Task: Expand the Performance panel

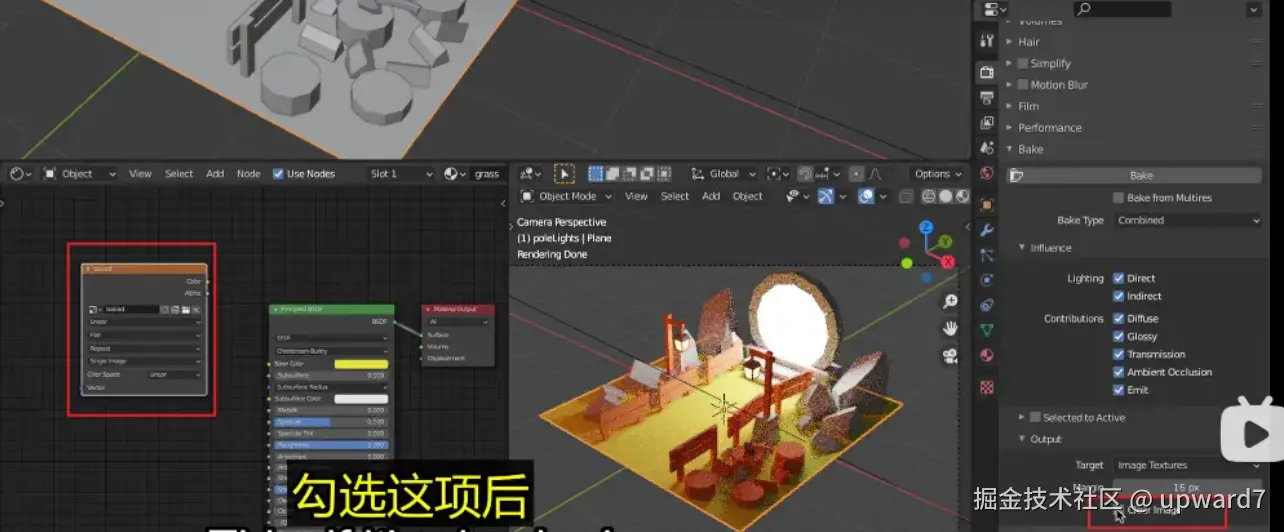Action: click(1049, 128)
